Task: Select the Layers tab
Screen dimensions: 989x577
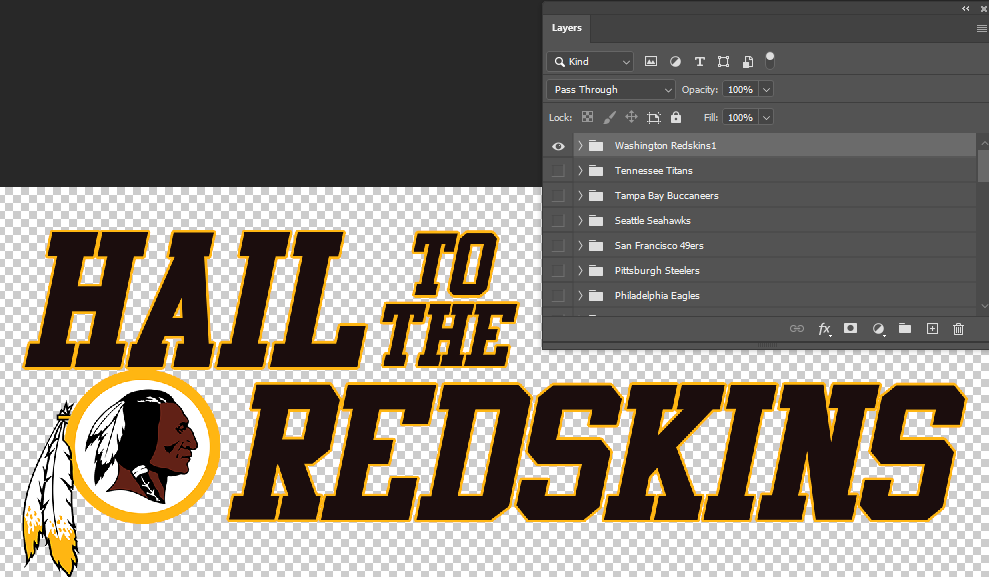Action: tap(566, 28)
